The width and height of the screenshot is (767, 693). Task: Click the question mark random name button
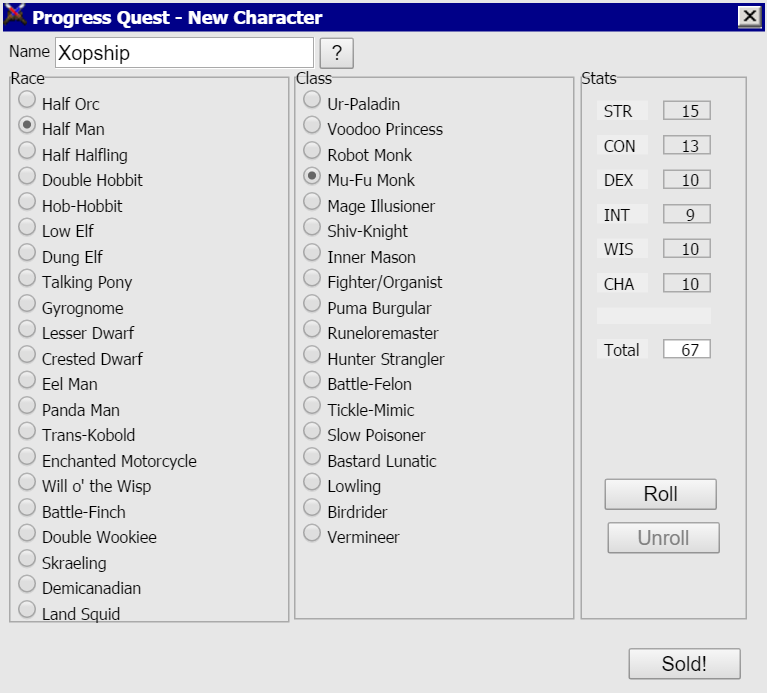(x=337, y=53)
